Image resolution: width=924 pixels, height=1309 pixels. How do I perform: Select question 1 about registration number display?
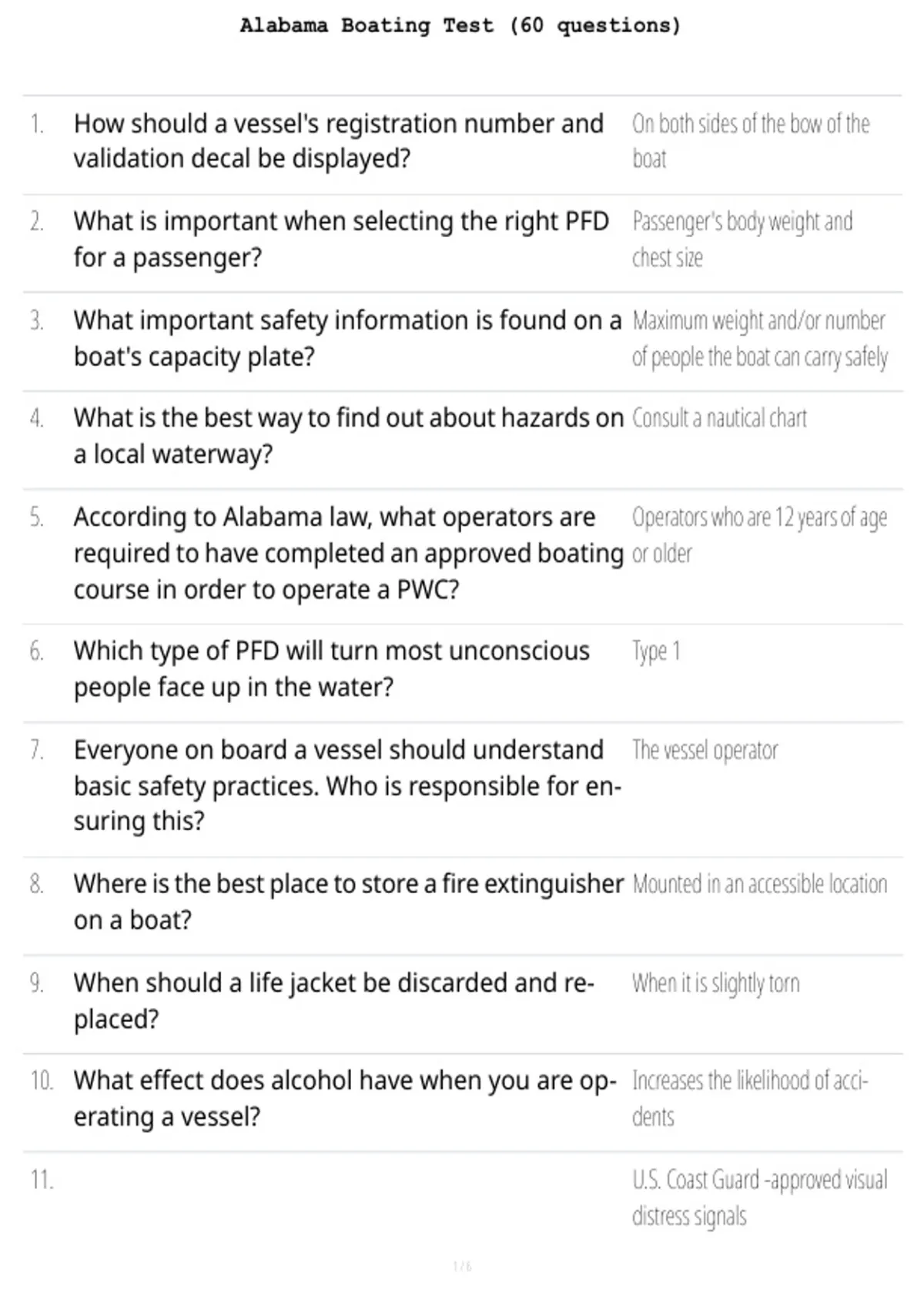pos(339,141)
